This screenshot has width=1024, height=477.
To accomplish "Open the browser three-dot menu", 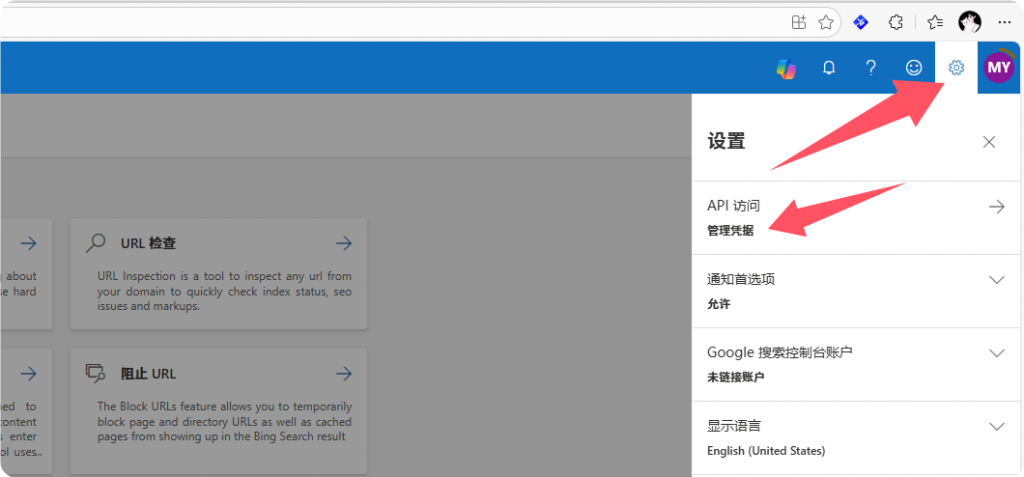I will click(x=1004, y=22).
